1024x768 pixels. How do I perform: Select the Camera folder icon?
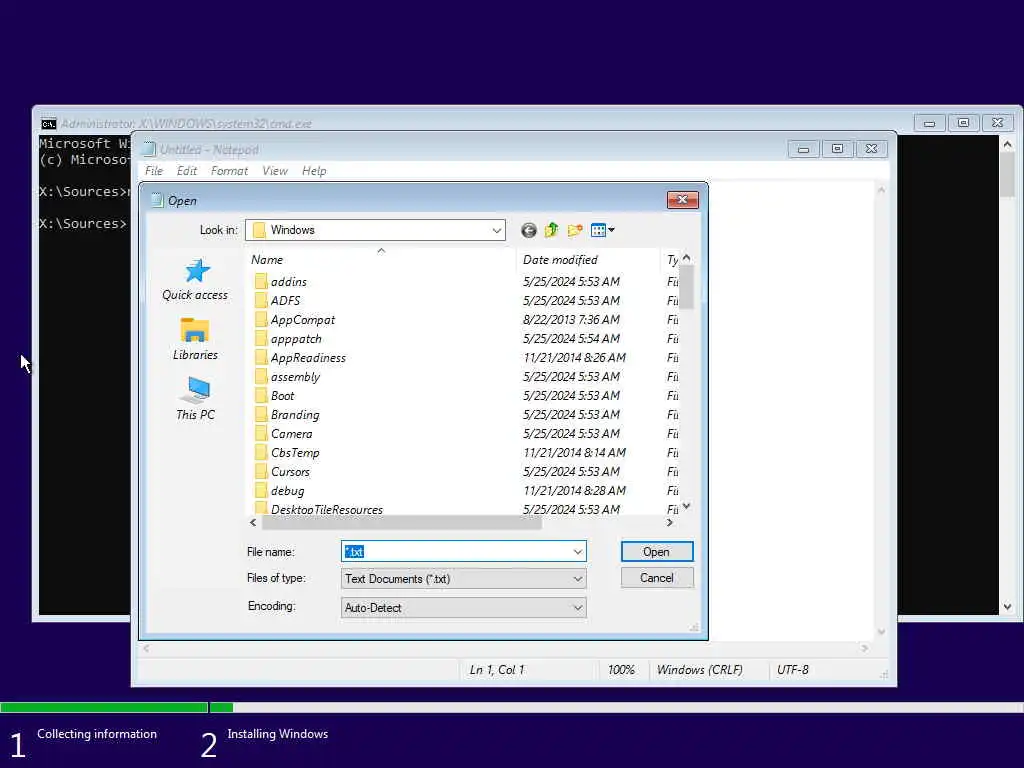(x=261, y=433)
